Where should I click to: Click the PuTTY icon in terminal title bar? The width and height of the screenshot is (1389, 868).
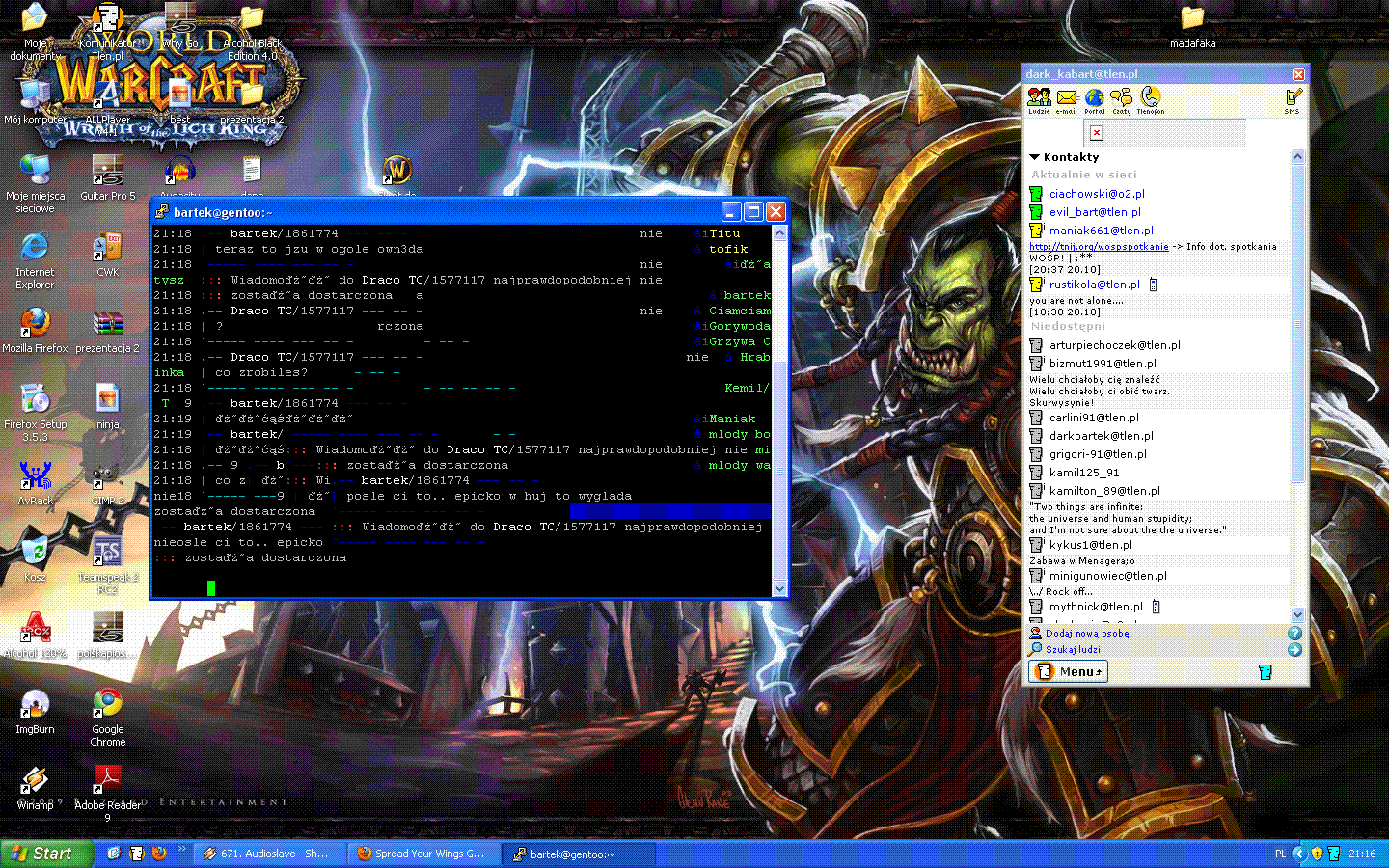163,212
